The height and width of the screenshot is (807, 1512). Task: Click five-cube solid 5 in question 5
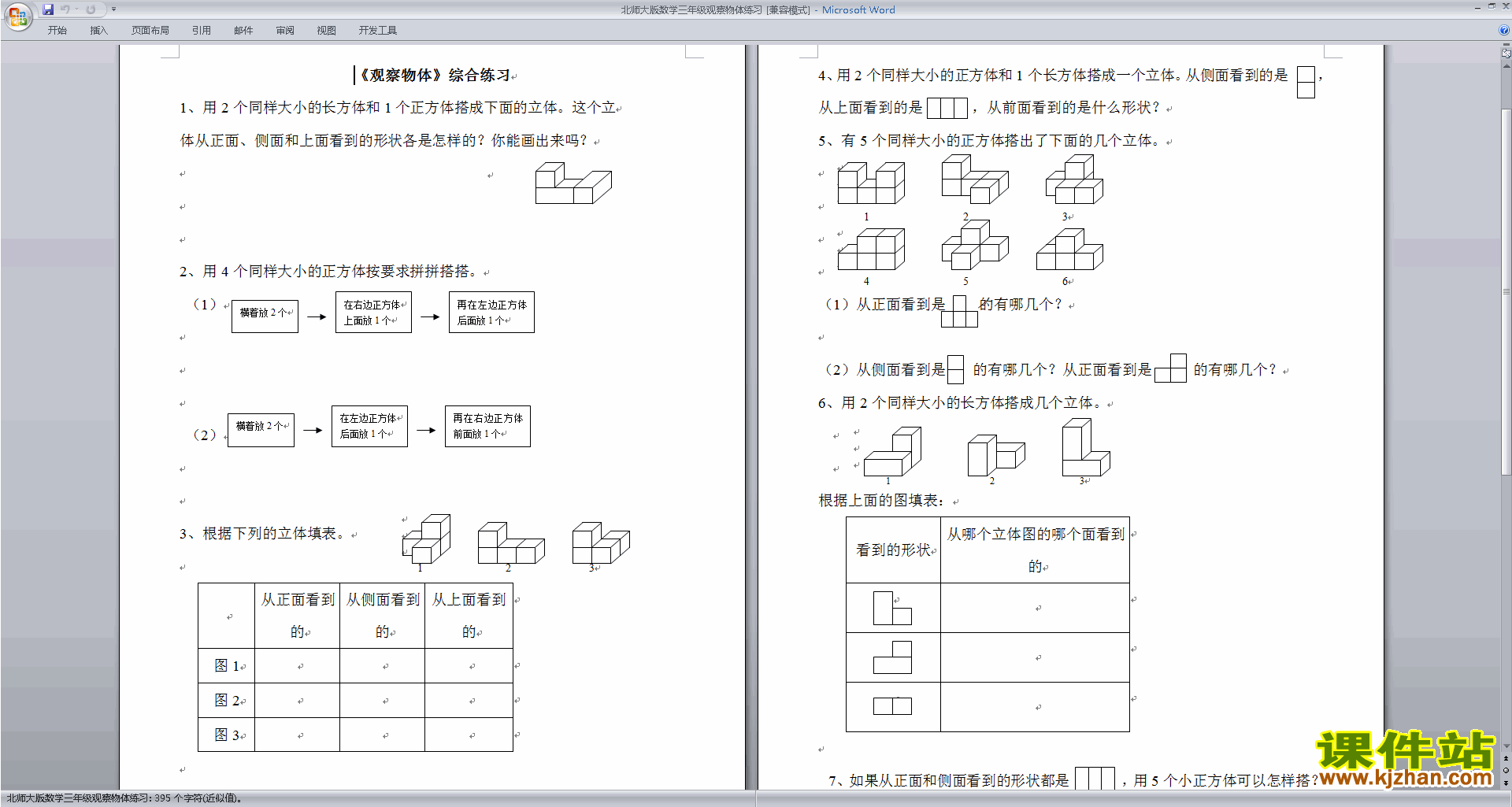975,246
